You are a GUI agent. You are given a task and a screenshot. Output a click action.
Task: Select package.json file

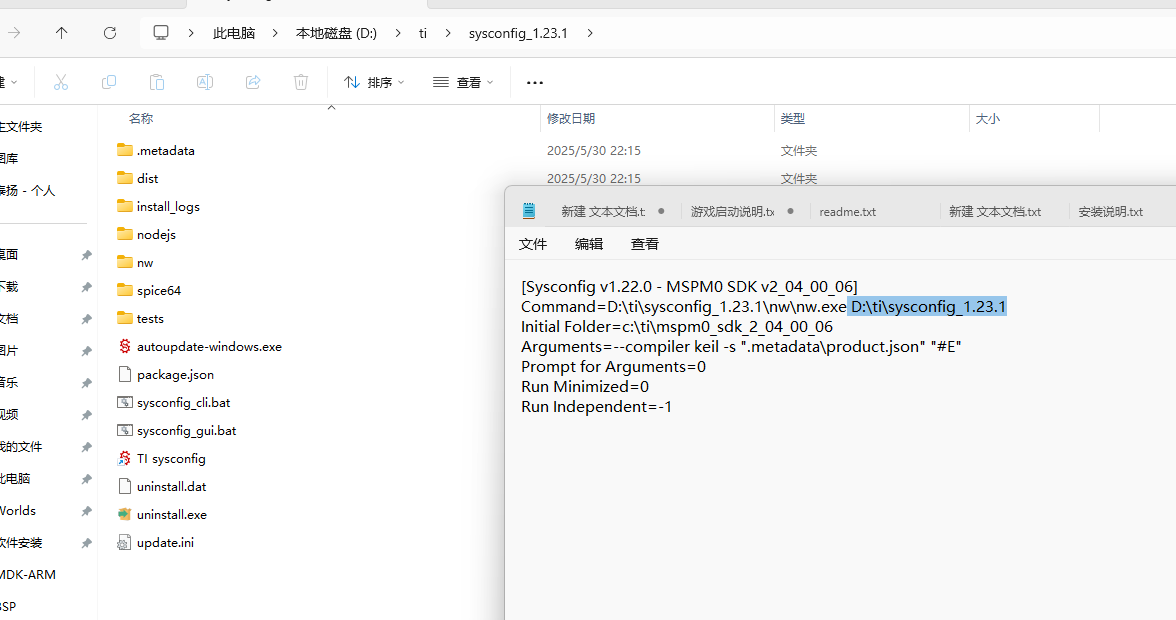click(x=166, y=374)
